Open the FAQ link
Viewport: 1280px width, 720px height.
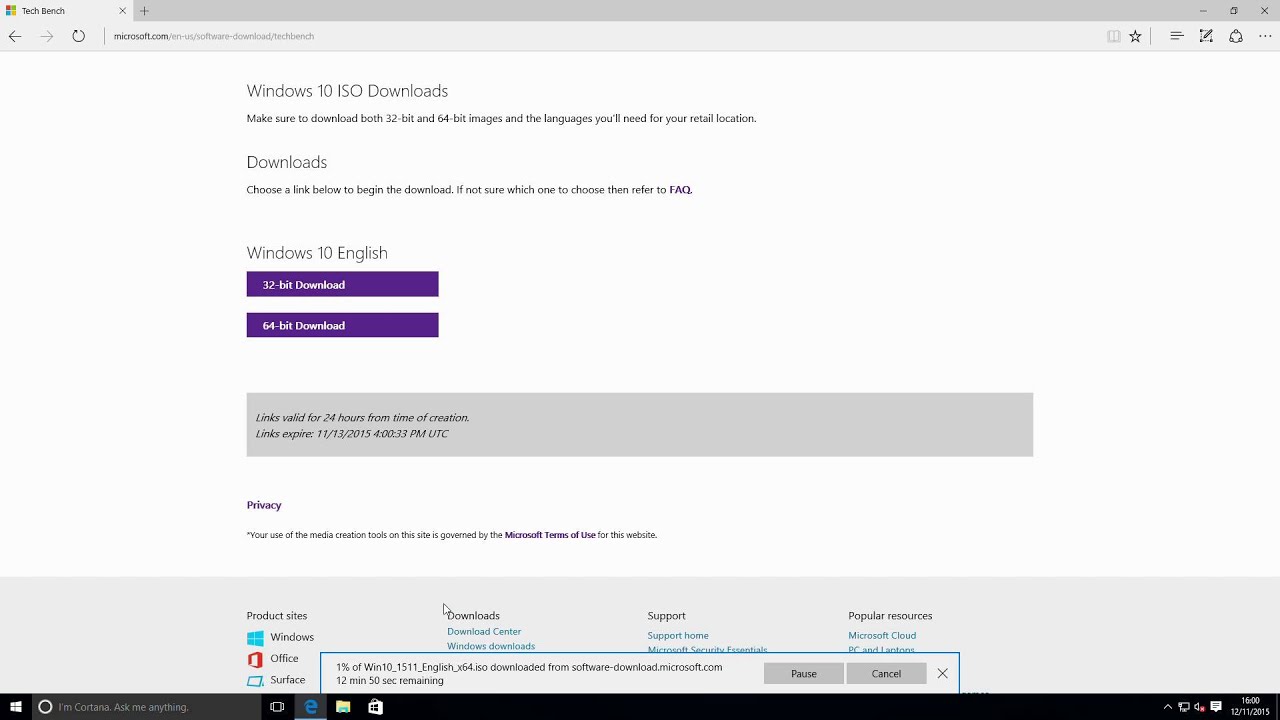680,190
